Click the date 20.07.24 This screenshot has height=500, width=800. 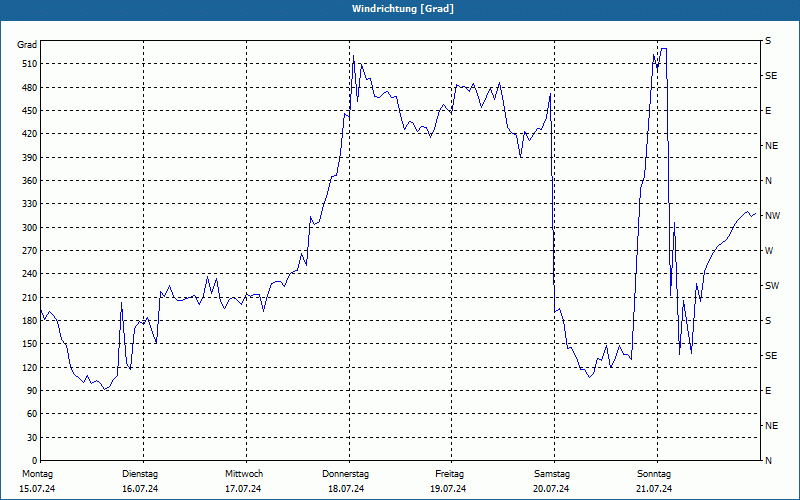pos(551,489)
